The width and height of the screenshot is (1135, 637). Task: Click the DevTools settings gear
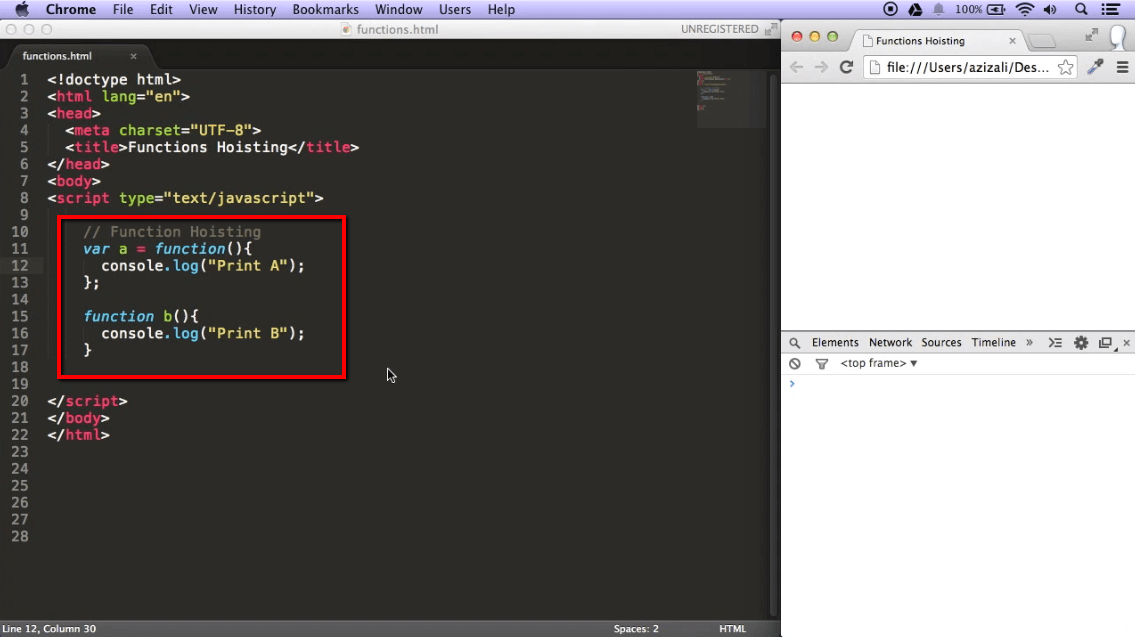(1081, 342)
